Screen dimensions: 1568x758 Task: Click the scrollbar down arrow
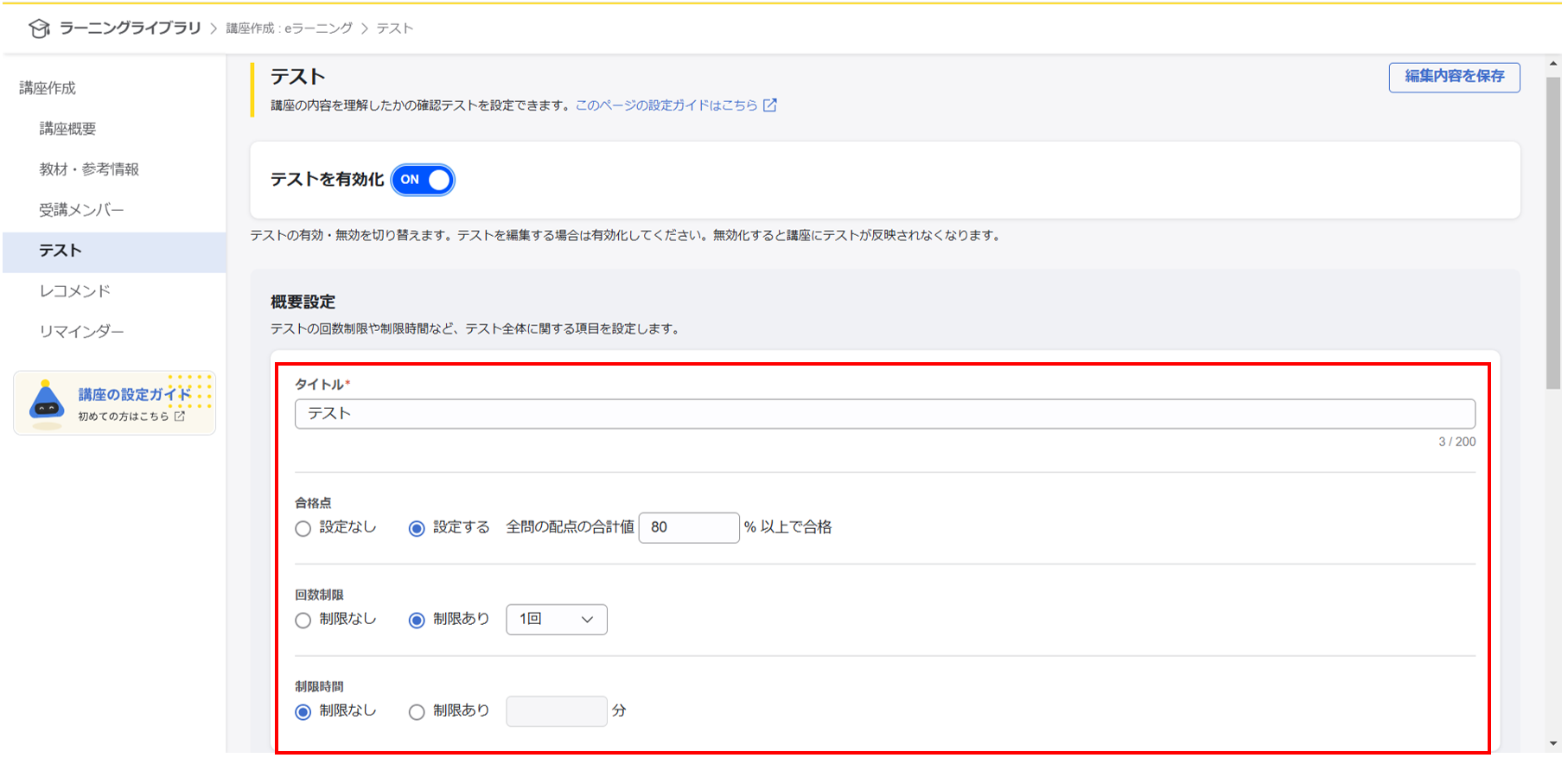[x=1553, y=743]
